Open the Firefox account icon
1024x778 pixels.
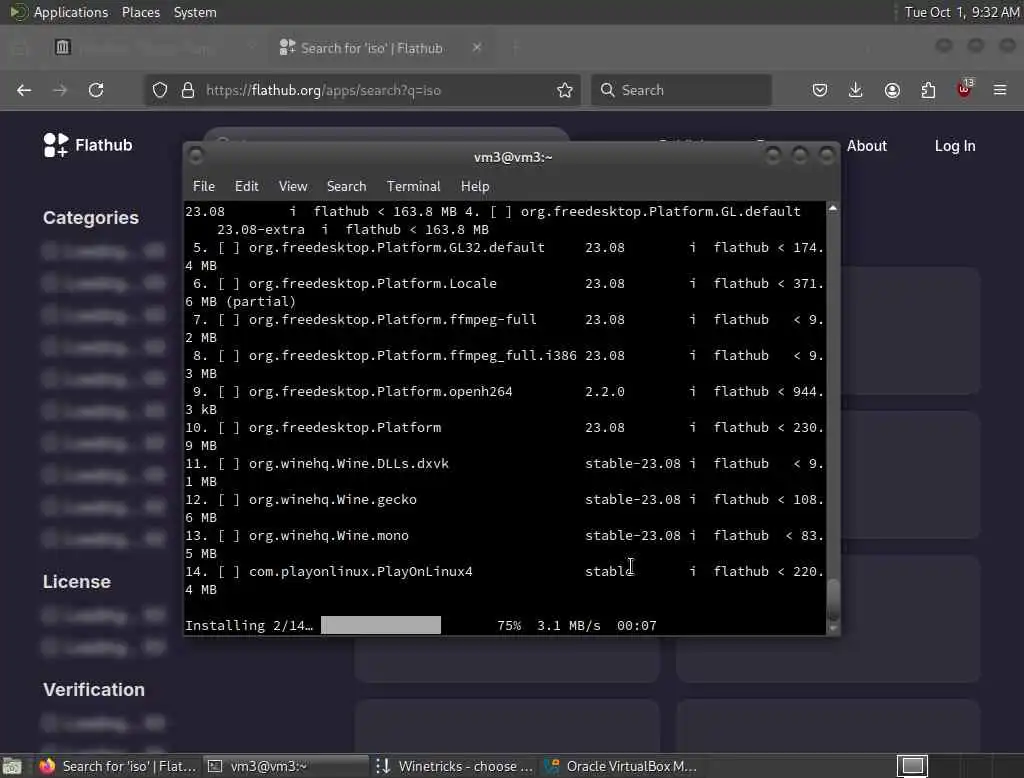(892, 90)
